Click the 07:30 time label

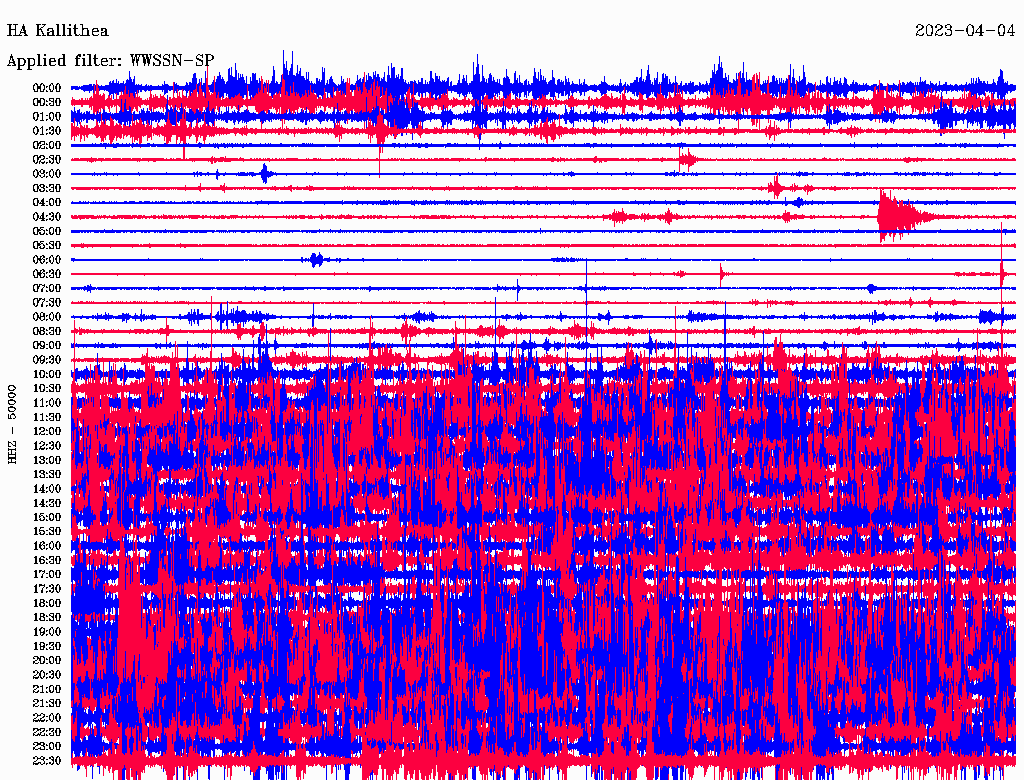coord(47,302)
